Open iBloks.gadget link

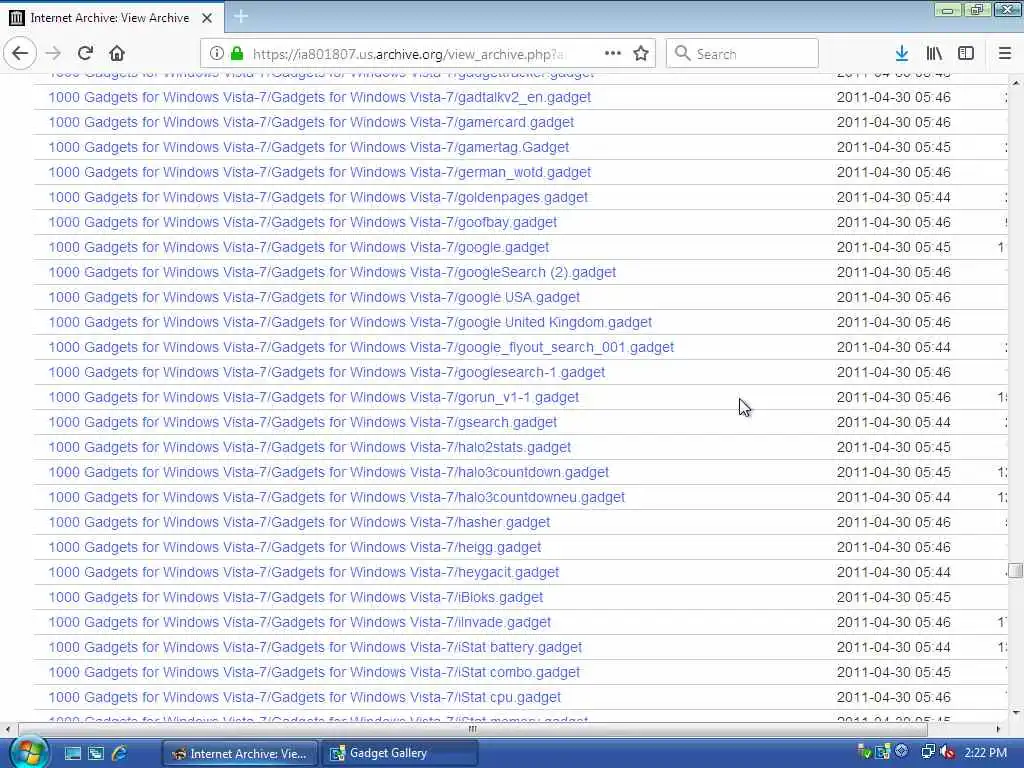click(296, 598)
